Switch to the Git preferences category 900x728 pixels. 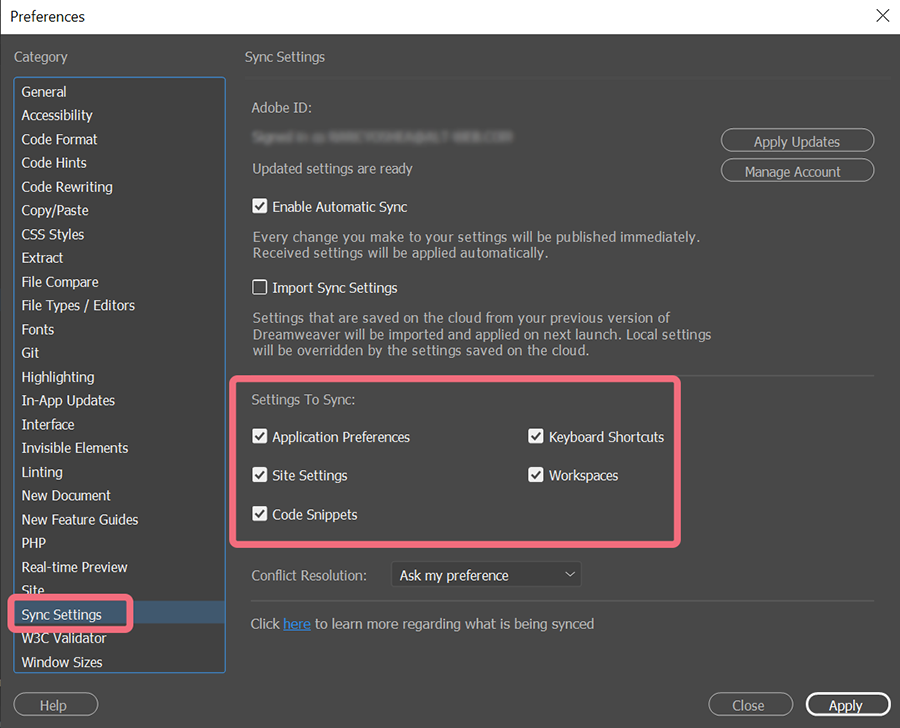click(31, 353)
